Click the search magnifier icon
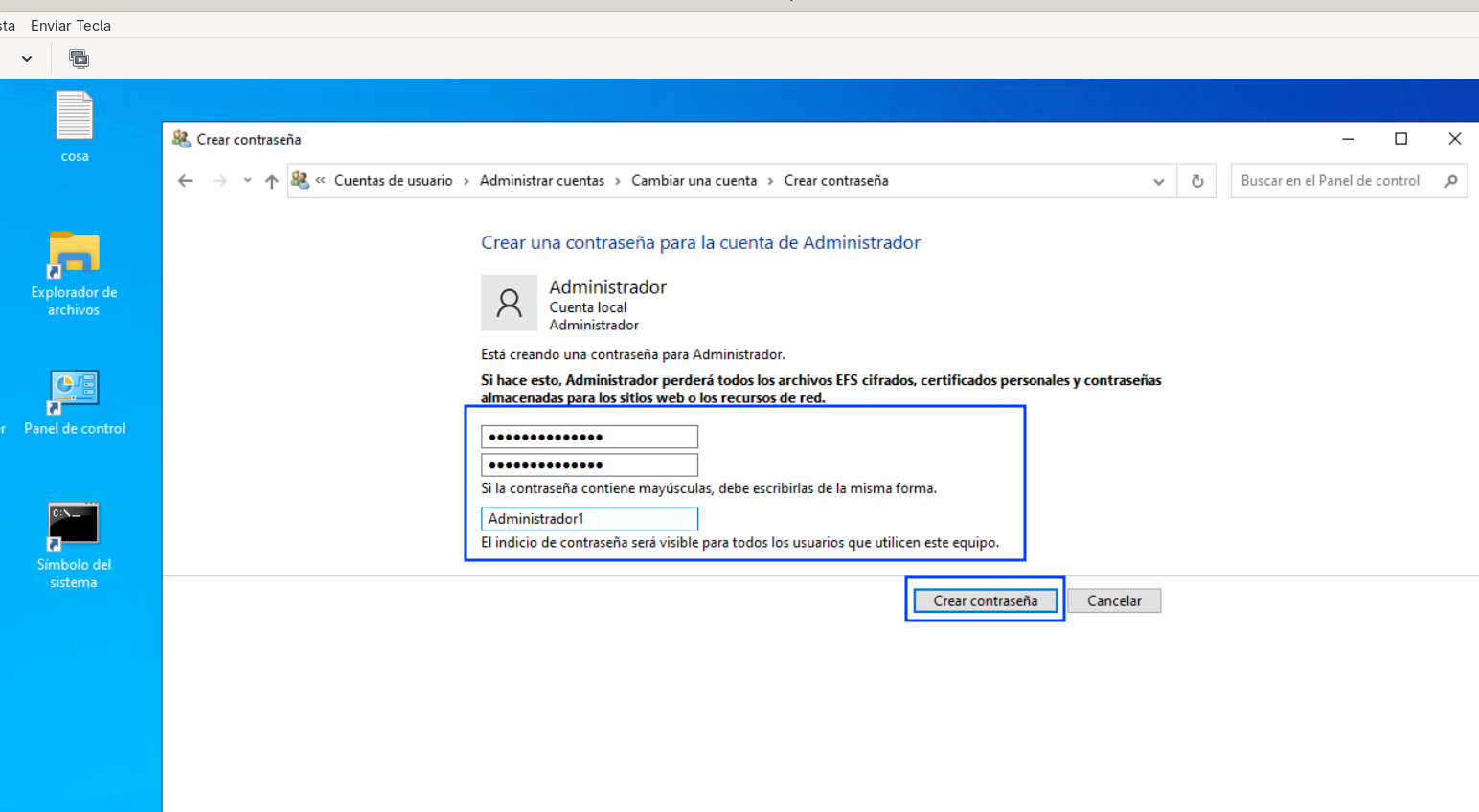The image size is (1479, 812). [1451, 181]
